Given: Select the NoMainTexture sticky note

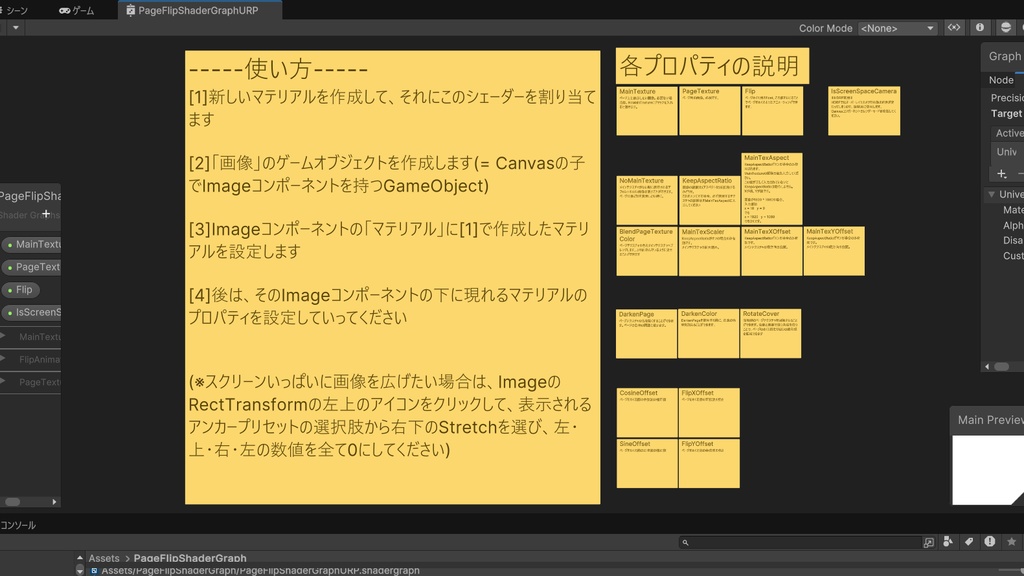Looking at the screenshot, I should (x=647, y=200).
